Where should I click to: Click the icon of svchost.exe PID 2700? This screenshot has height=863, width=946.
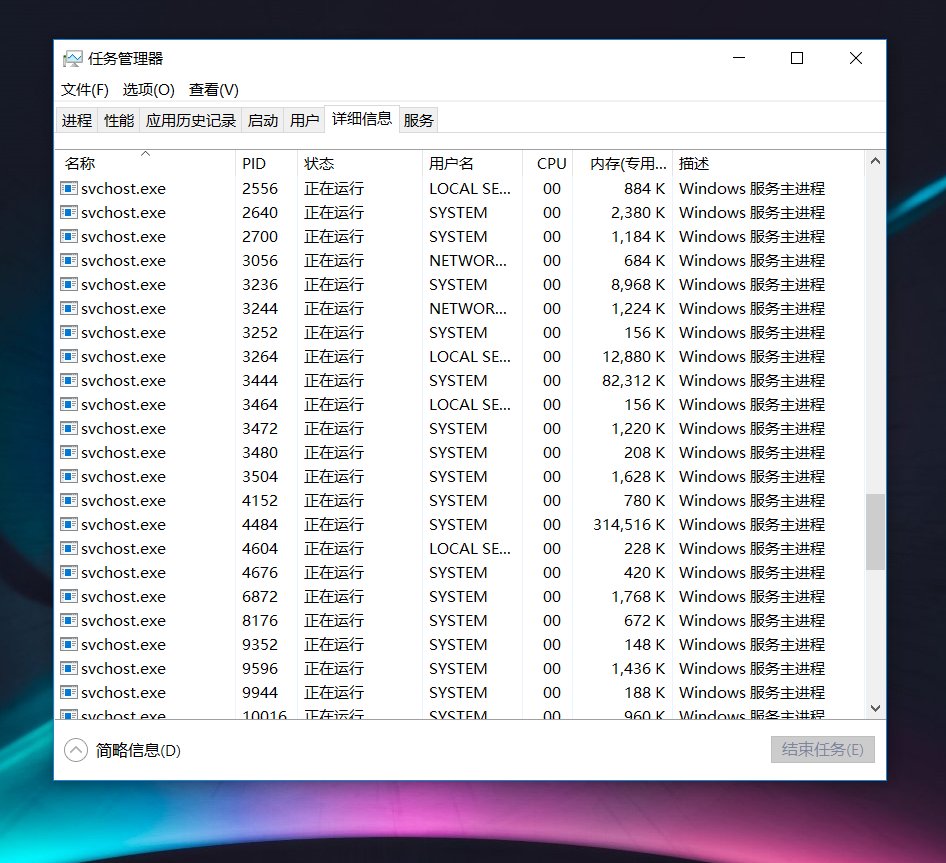tap(69, 237)
